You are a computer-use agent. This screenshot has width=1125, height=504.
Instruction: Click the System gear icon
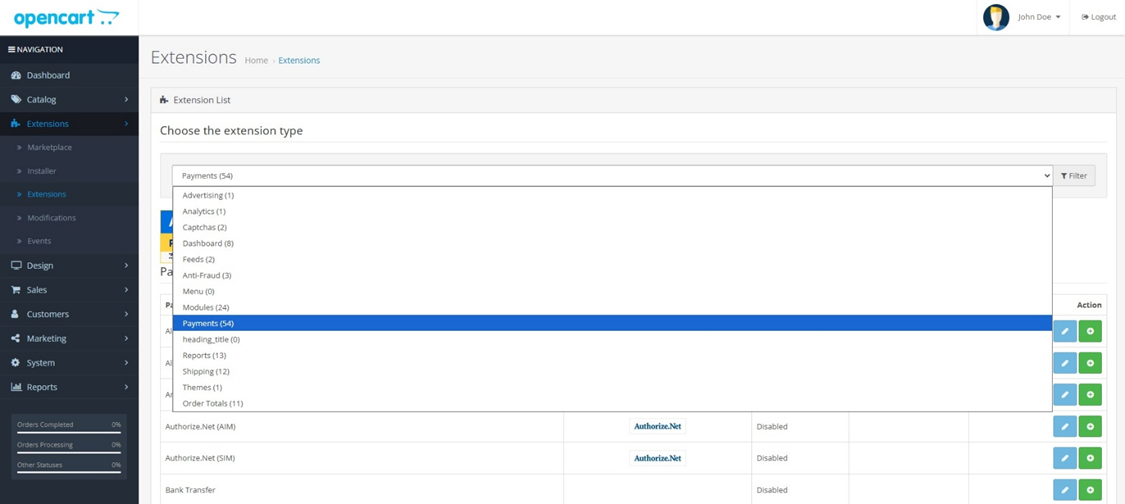click(16, 363)
